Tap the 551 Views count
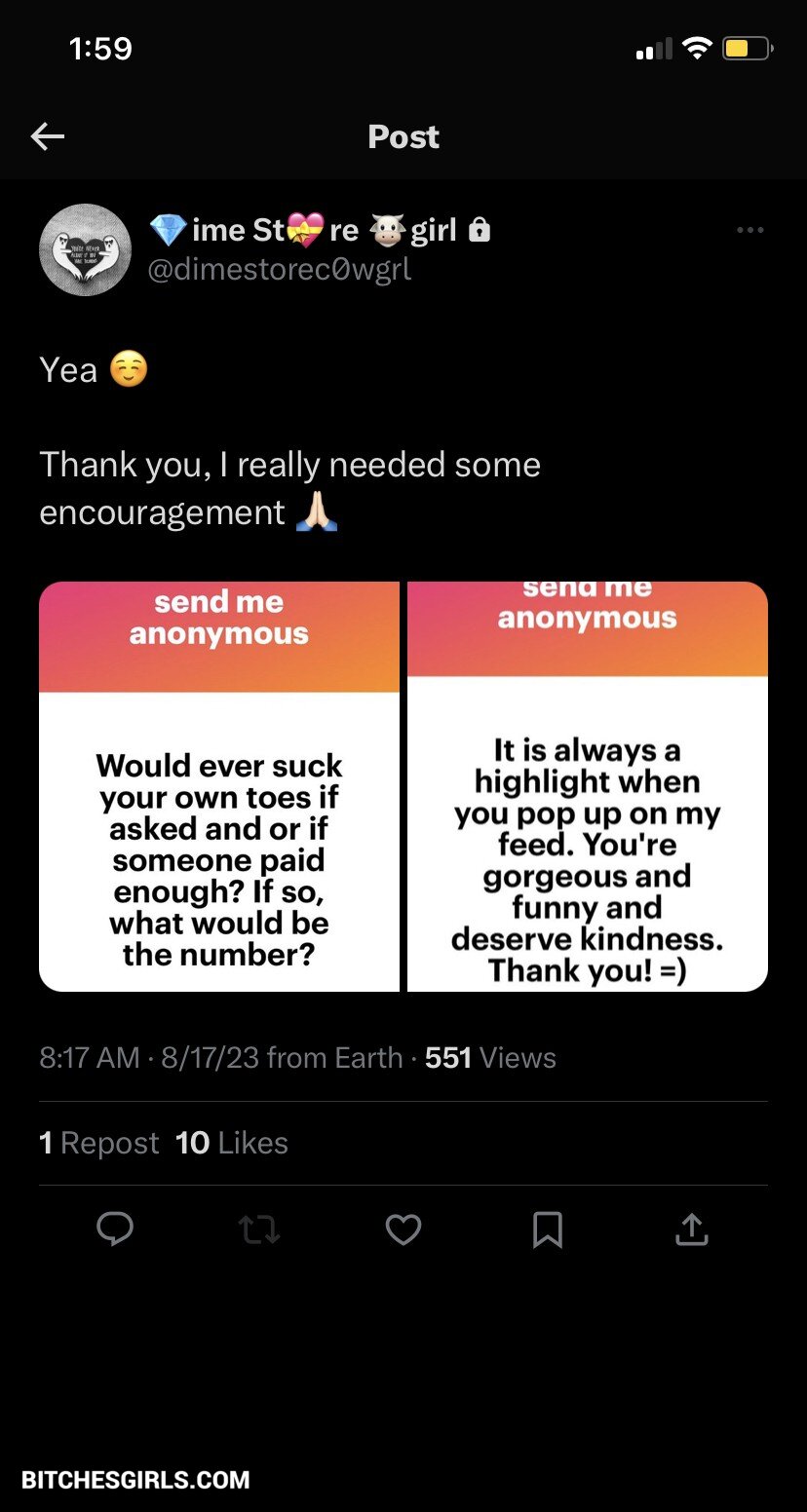The width and height of the screenshot is (807, 1512). (490, 1058)
